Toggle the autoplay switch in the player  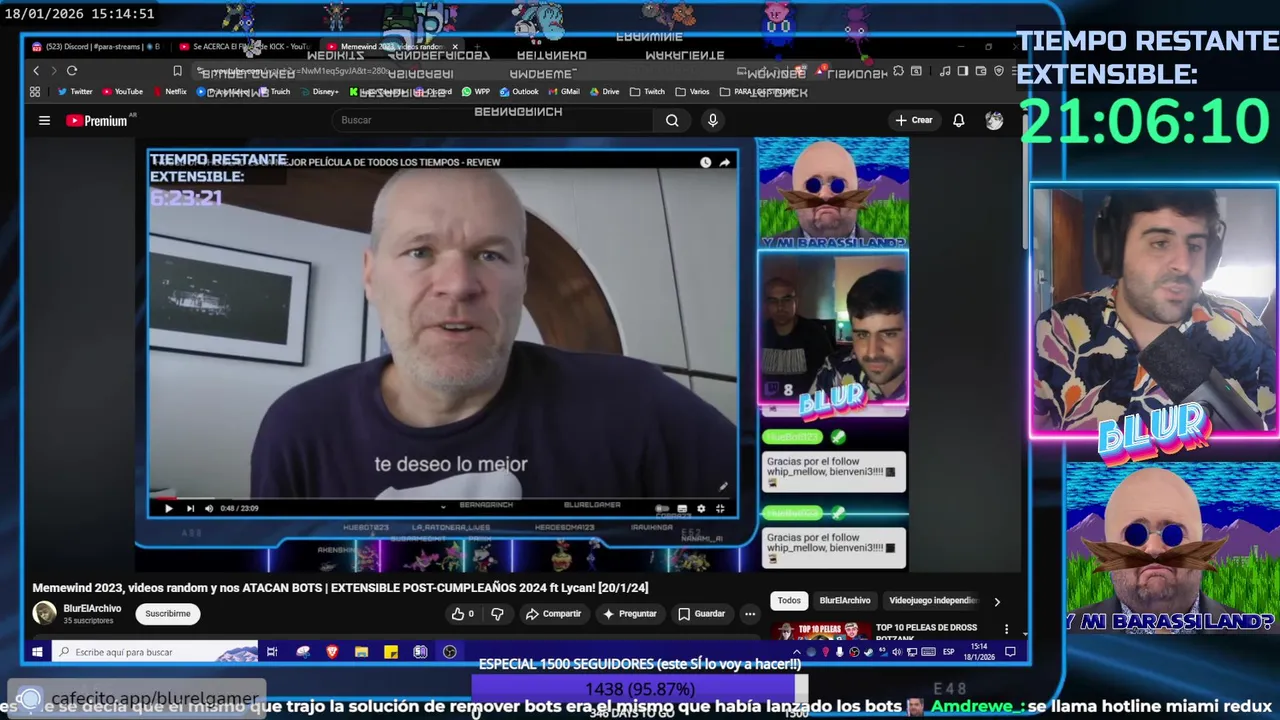[x=662, y=508]
